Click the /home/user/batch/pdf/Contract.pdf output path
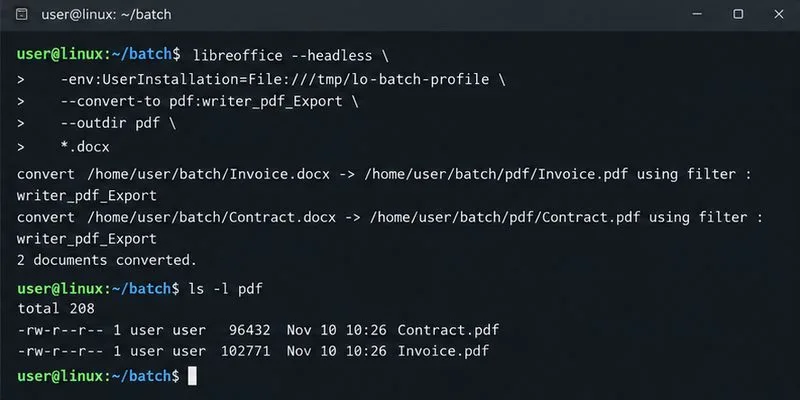 [x=505, y=217]
